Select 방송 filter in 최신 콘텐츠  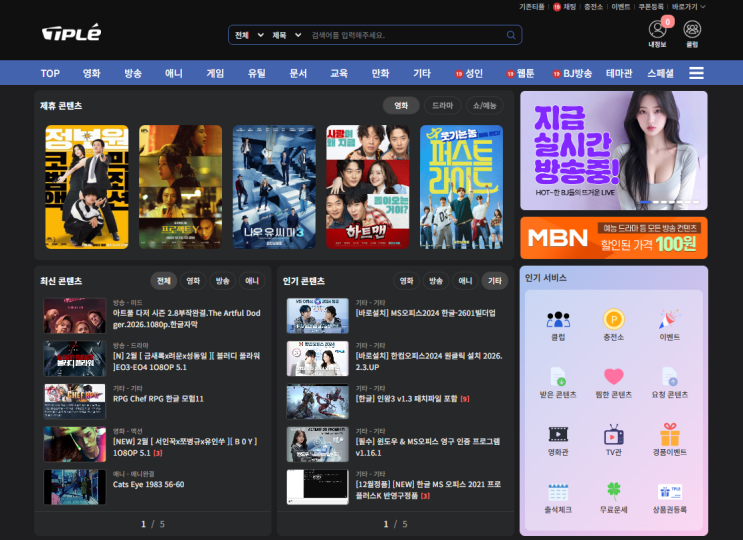223,281
